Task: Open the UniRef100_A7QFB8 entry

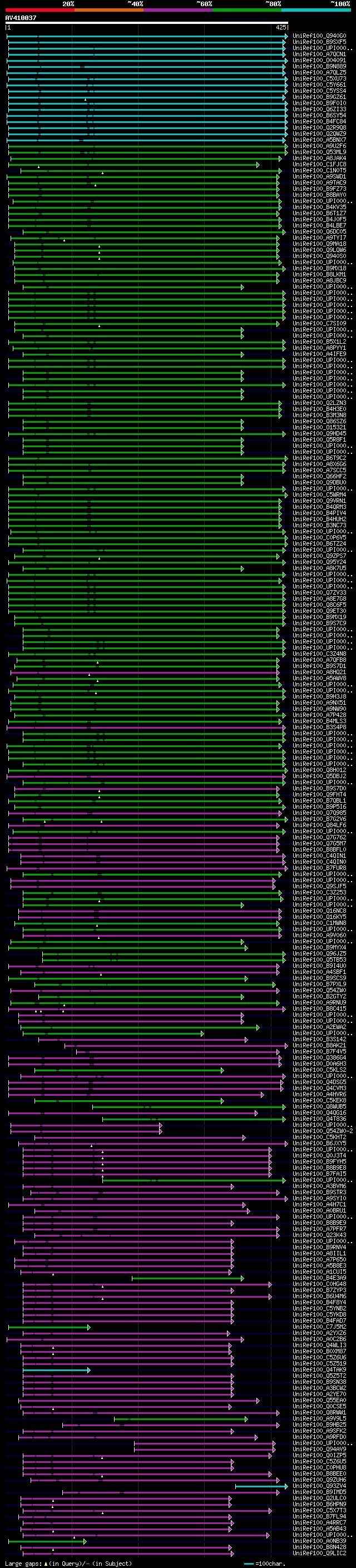Action: coord(319,660)
